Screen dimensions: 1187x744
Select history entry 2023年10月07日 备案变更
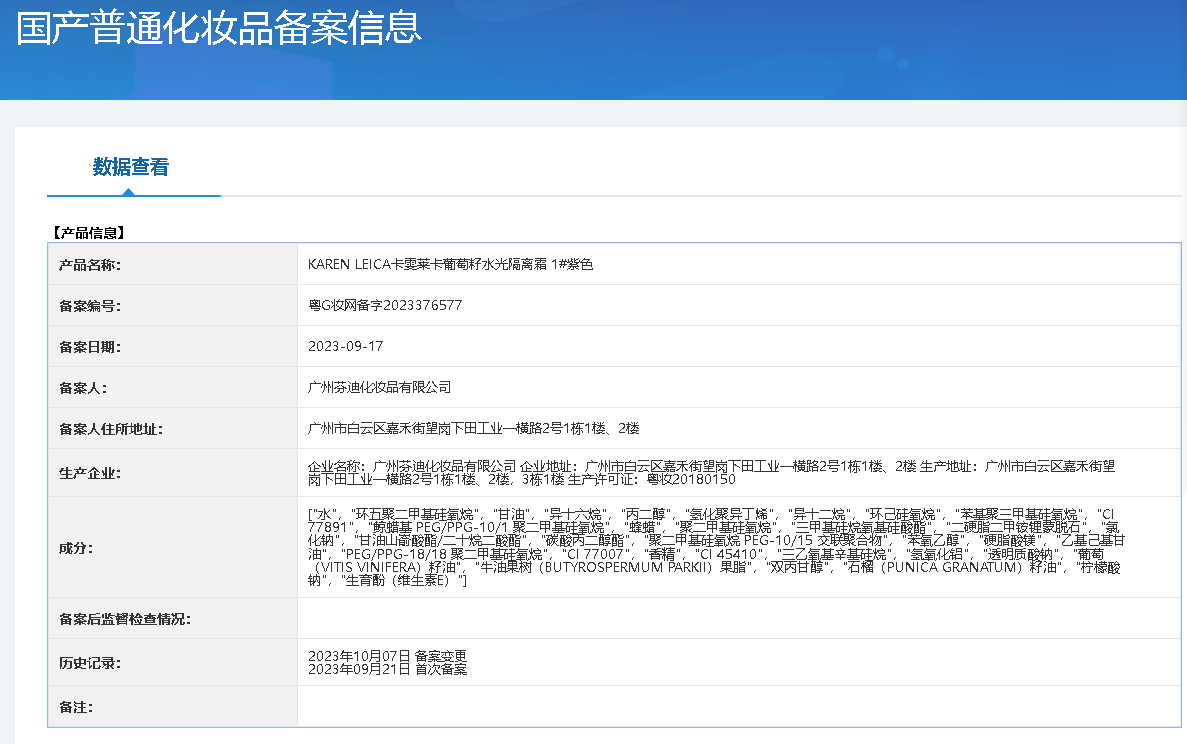388,656
